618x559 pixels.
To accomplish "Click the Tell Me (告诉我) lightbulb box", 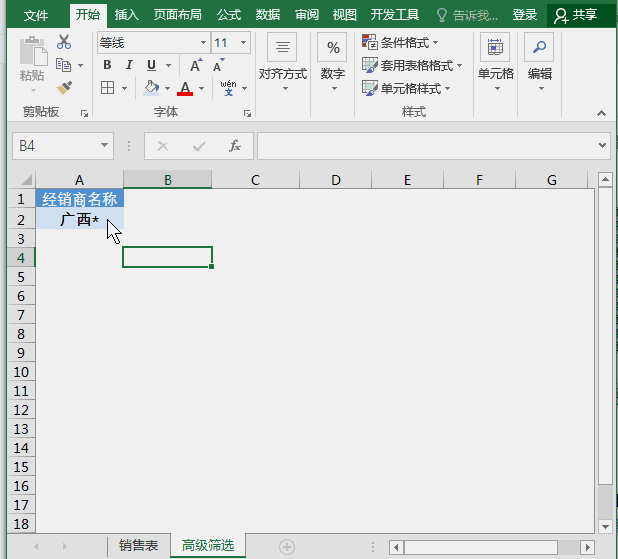I will [x=467, y=15].
